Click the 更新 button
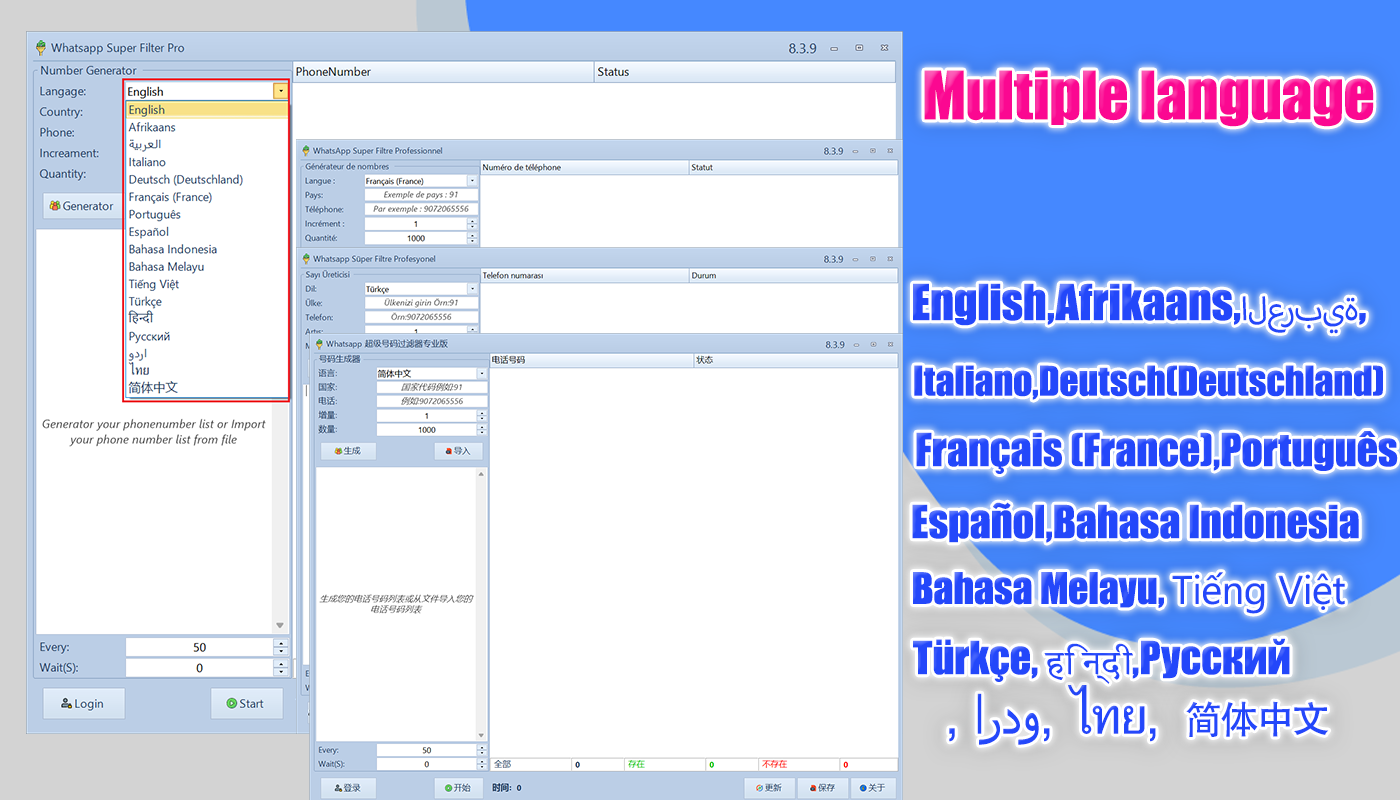The image size is (1400, 800). click(769, 788)
